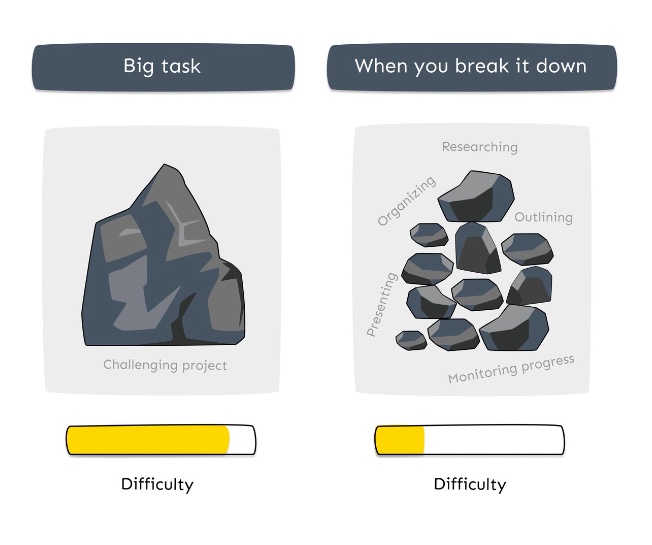
Task: Select the Organizing label
Action: (x=406, y=201)
